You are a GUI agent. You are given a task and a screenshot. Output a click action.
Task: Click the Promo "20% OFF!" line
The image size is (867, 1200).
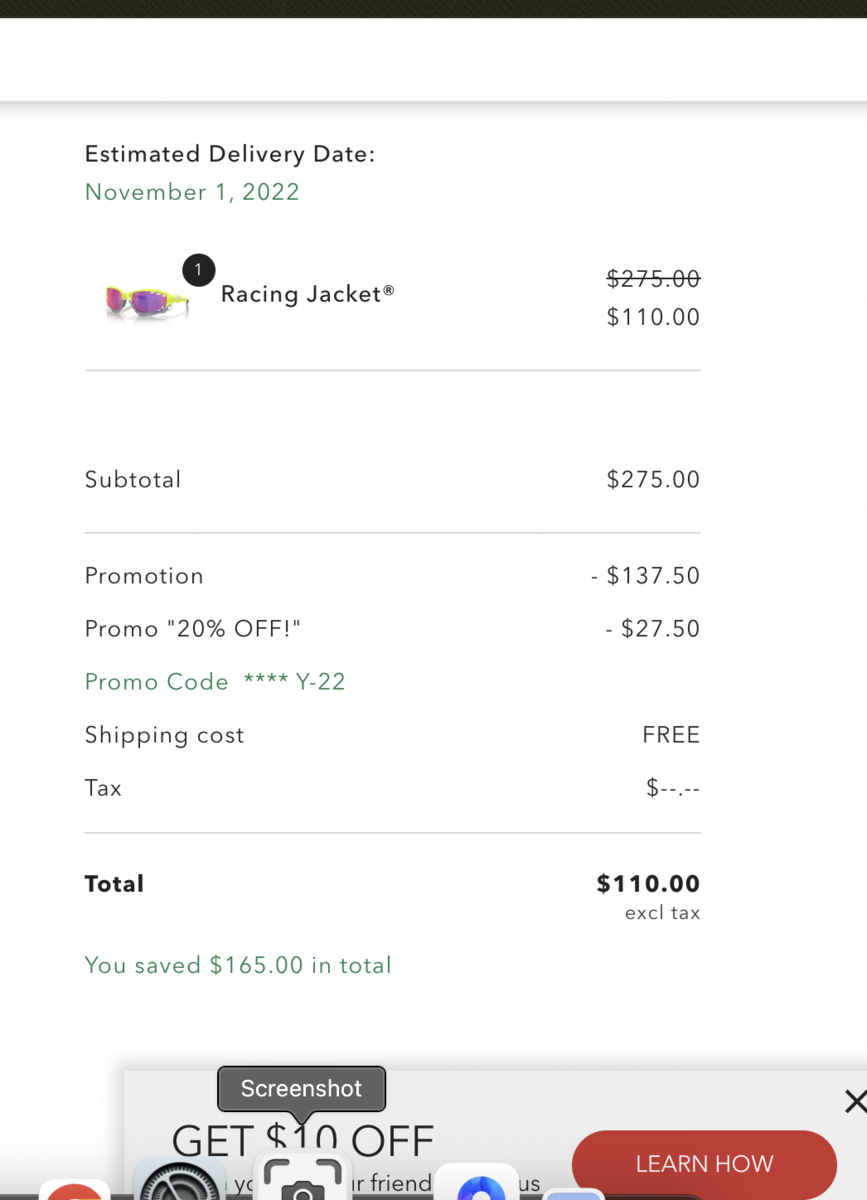[x=193, y=629]
